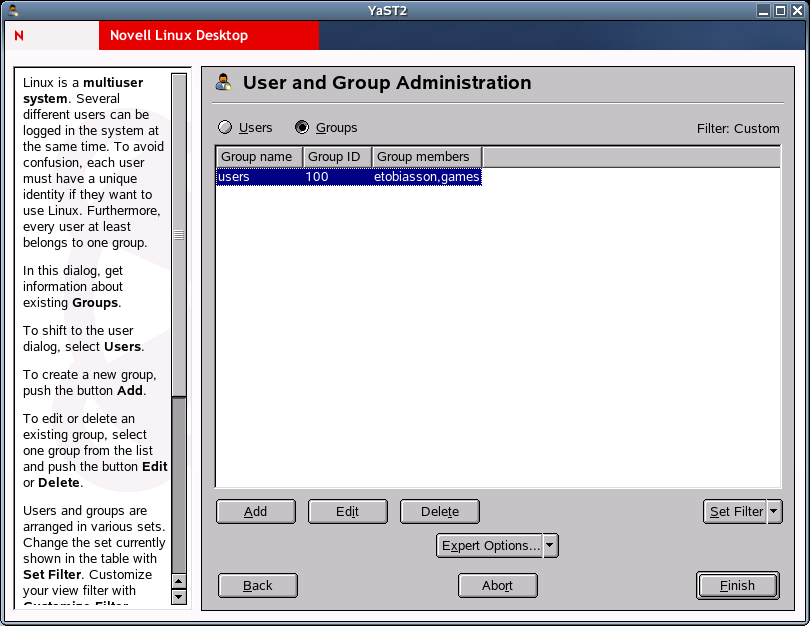This screenshot has height=626, width=810.
Task: Click the help panel scroll up arrow
Action: (x=179, y=582)
